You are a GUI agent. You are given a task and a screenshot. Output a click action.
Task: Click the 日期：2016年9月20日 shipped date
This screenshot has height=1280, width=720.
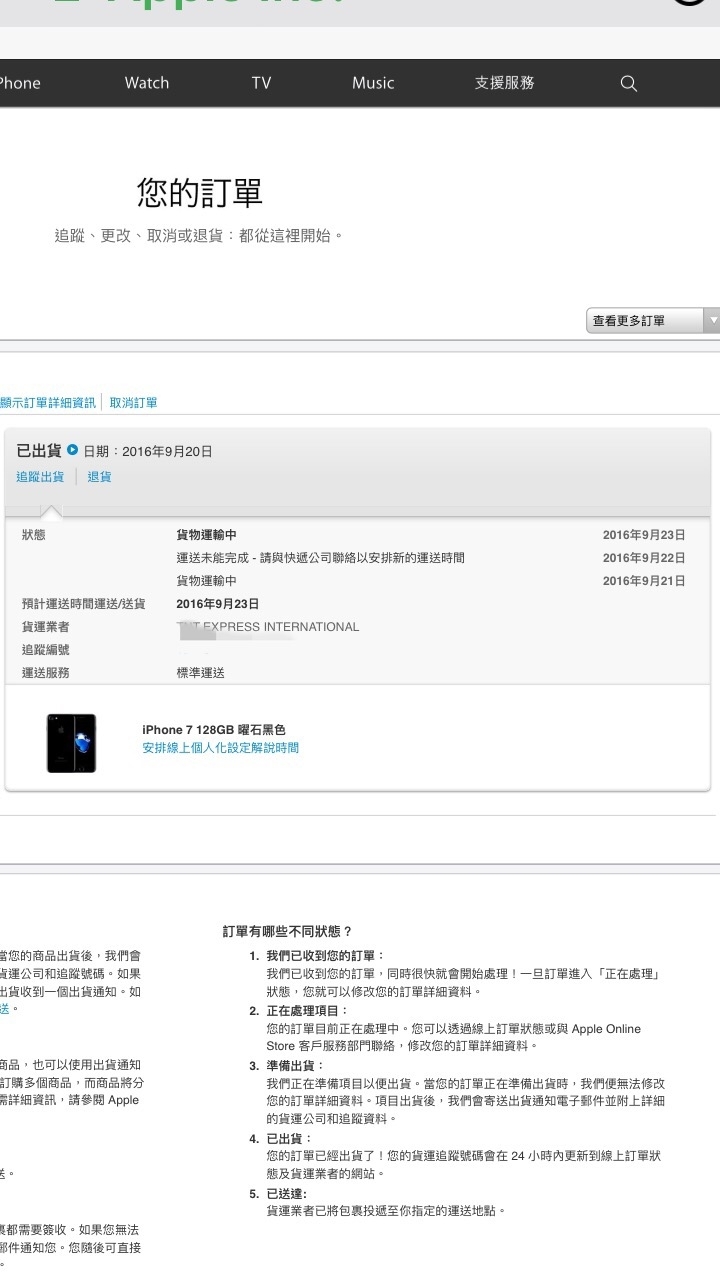[x=148, y=451]
